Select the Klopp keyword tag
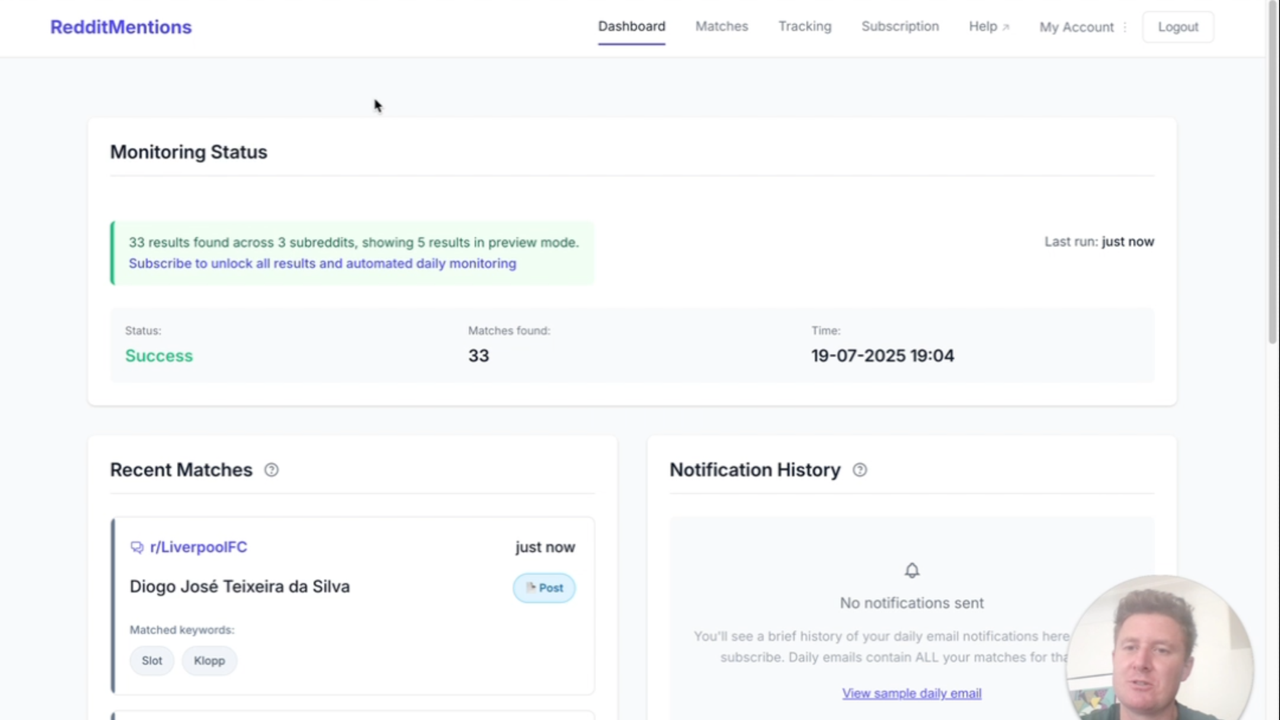1280x720 pixels. tap(209, 661)
